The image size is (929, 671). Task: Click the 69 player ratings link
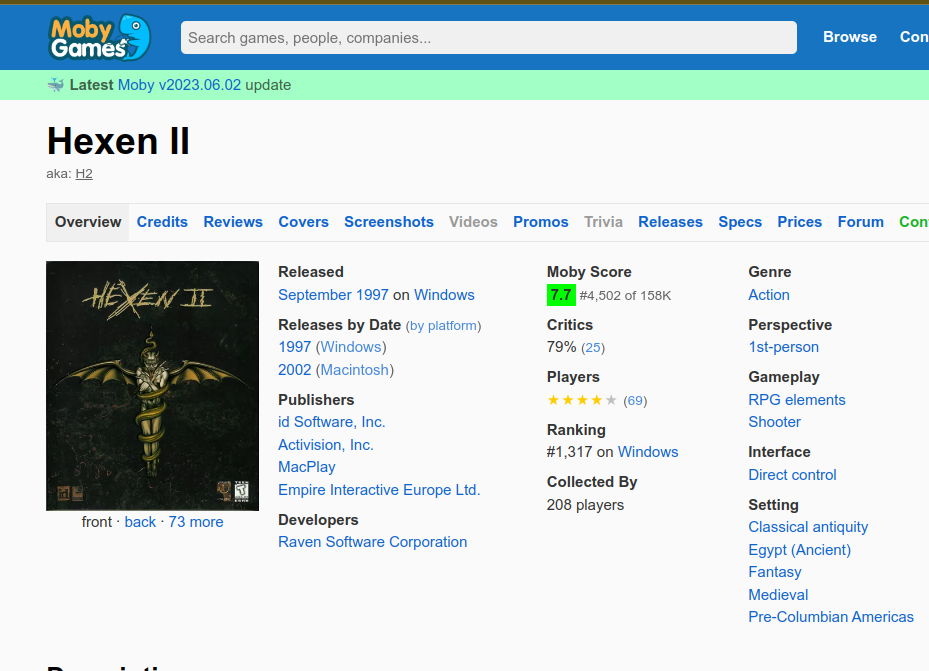635,401
